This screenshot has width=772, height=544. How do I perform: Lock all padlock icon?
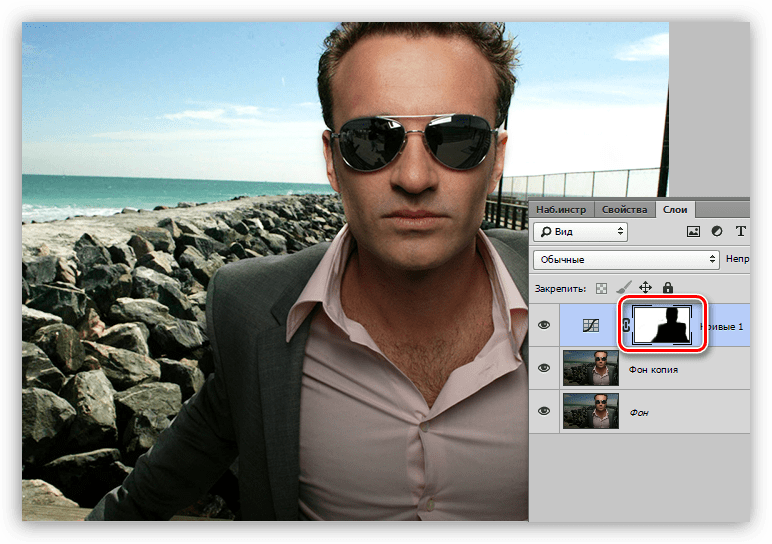[x=668, y=288]
